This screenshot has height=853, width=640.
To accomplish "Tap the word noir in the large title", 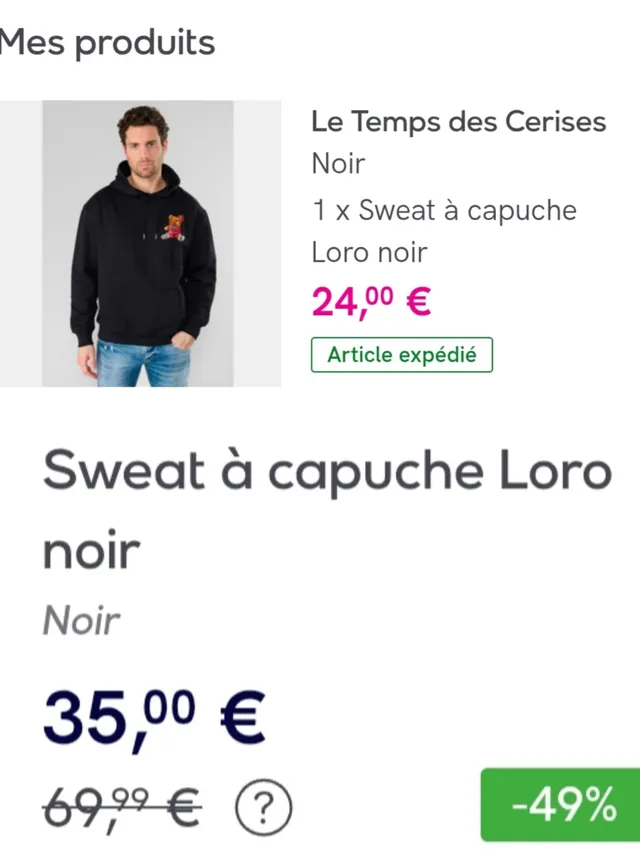I will click(92, 549).
